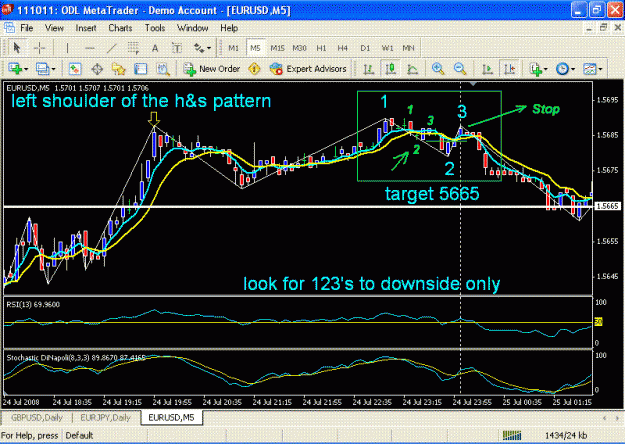This screenshot has height=444, width=625.
Task: Select the EURUSD,M5 chart tab
Action: tap(171, 418)
